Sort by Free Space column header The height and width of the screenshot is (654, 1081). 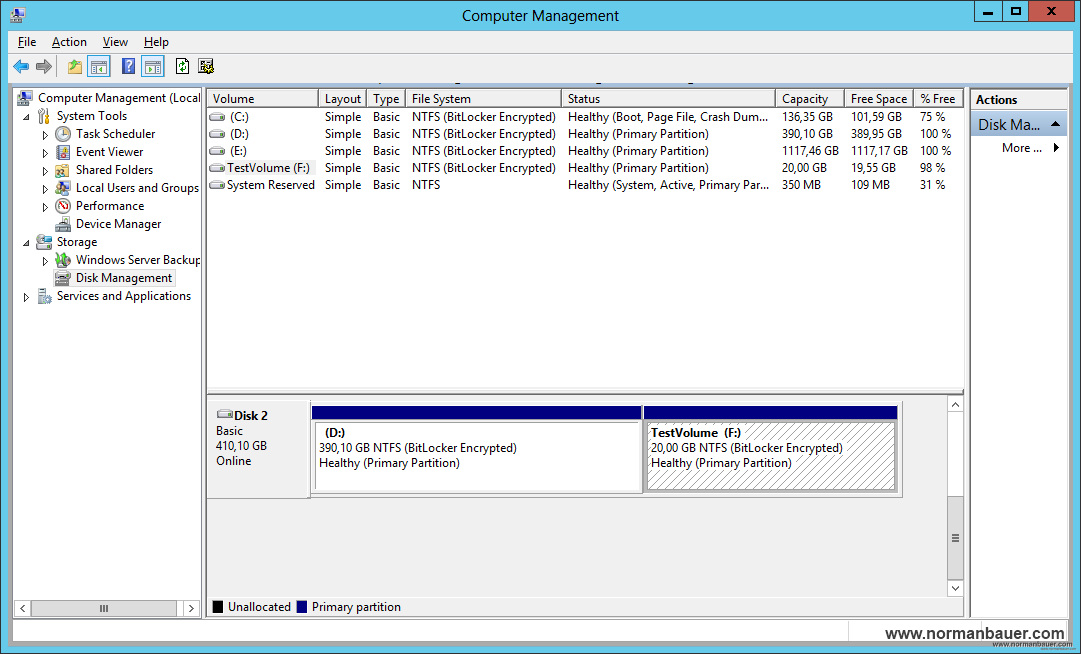pyautogui.click(x=878, y=99)
